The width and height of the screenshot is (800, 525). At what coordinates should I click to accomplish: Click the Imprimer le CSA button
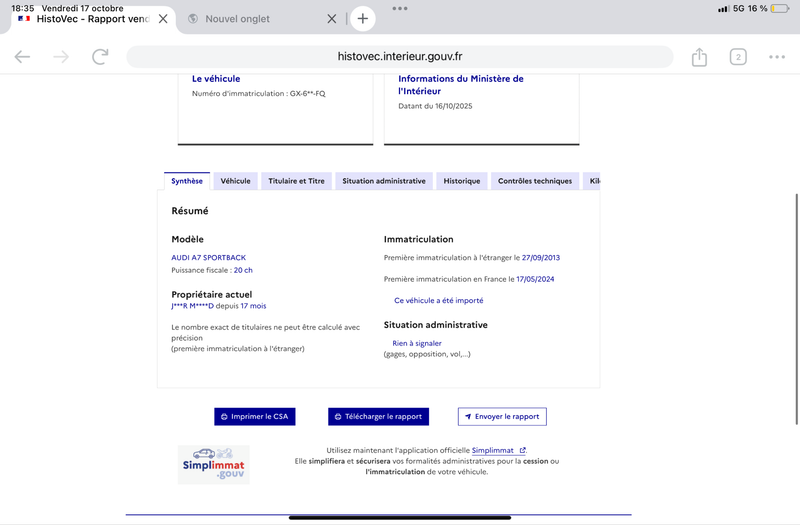tap(255, 416)
